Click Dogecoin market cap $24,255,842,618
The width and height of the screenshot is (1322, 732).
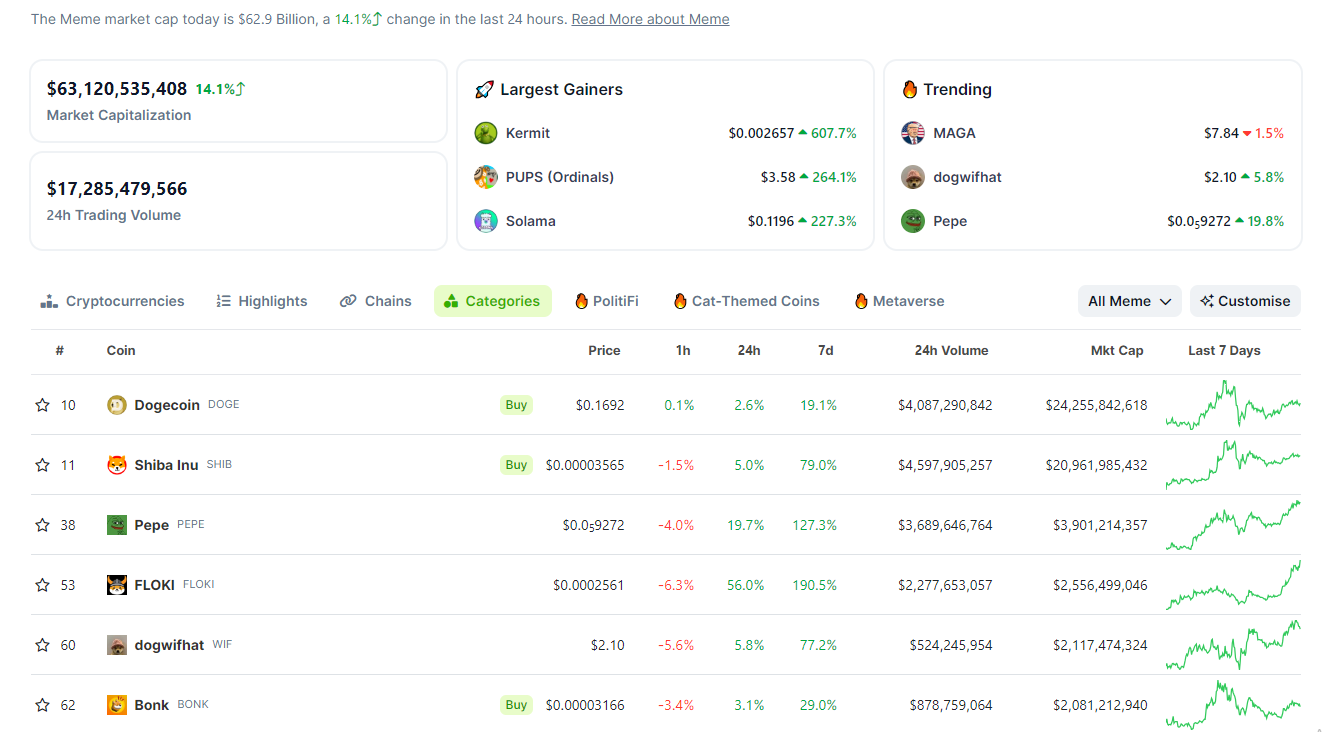coord(1096,405)
